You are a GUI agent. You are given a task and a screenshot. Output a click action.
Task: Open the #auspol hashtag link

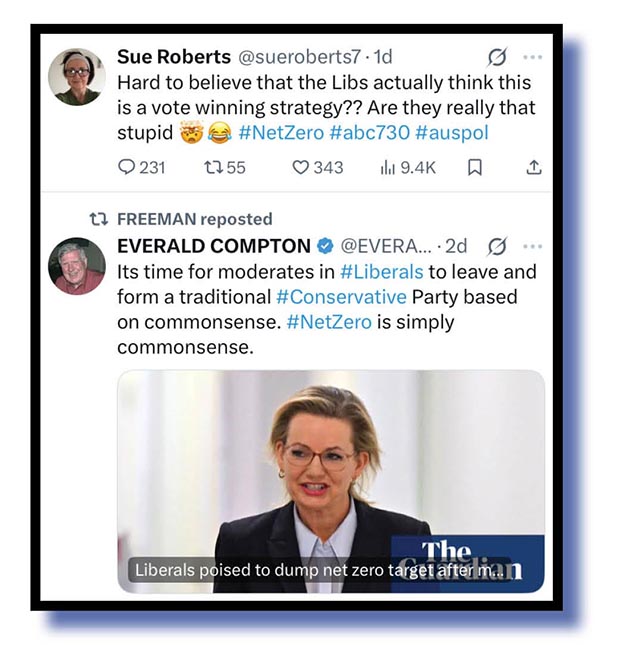pyautogui.click(x=452, y=133)
